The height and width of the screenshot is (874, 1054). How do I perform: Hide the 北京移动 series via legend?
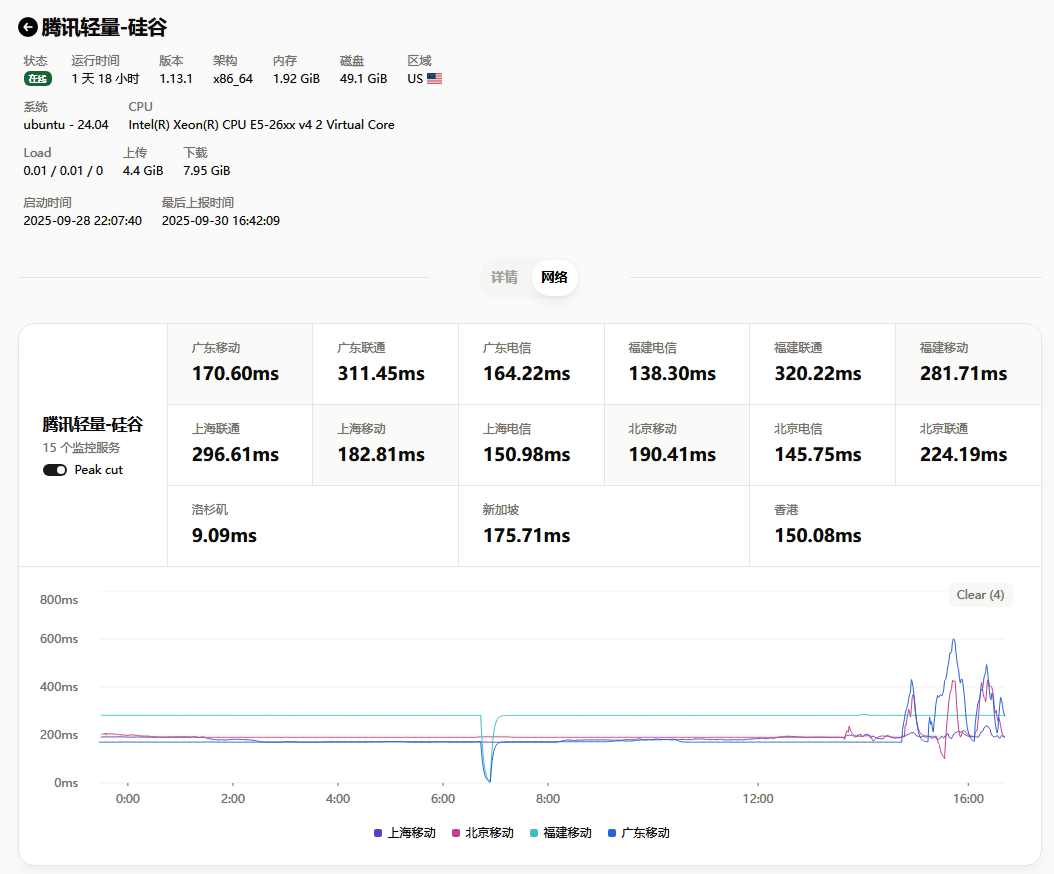(x=483, y=833)
